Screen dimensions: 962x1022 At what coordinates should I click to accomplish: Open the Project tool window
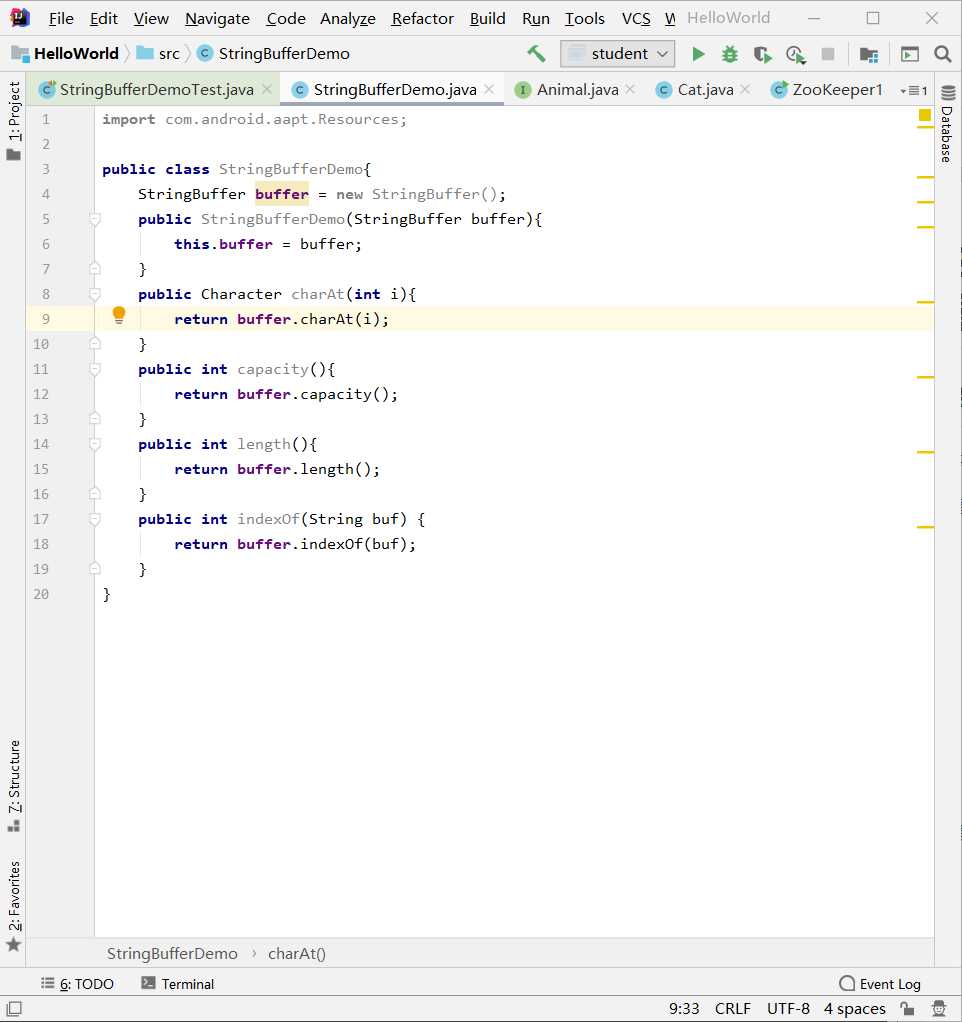click(14, 121)
